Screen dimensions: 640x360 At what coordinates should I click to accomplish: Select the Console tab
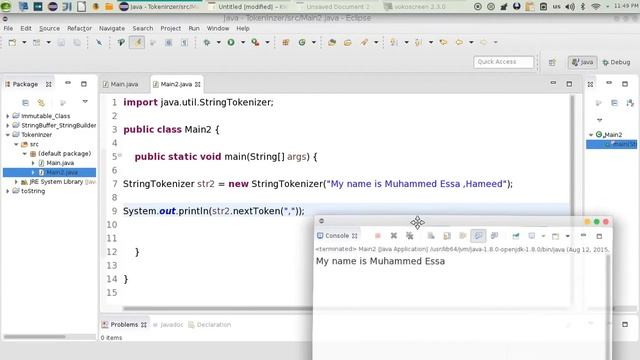coord(337,236)
